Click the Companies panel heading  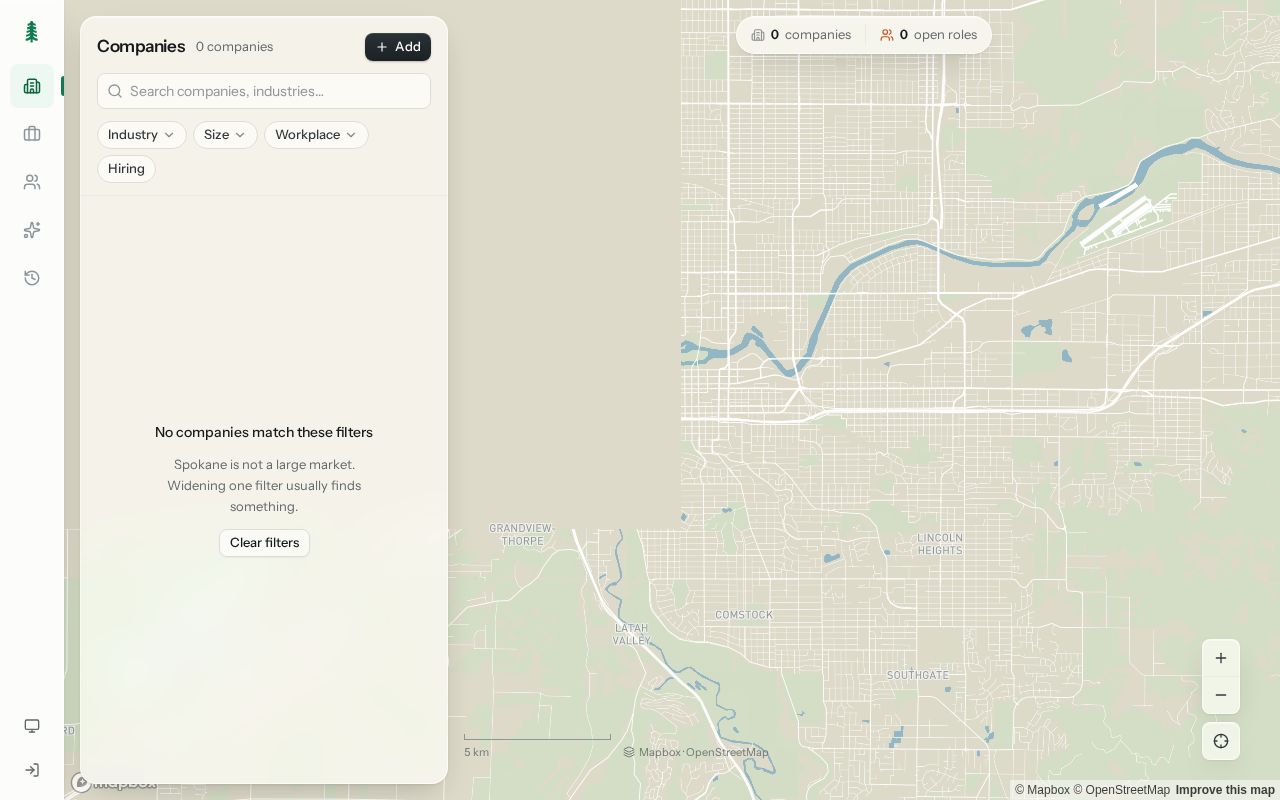141,46
